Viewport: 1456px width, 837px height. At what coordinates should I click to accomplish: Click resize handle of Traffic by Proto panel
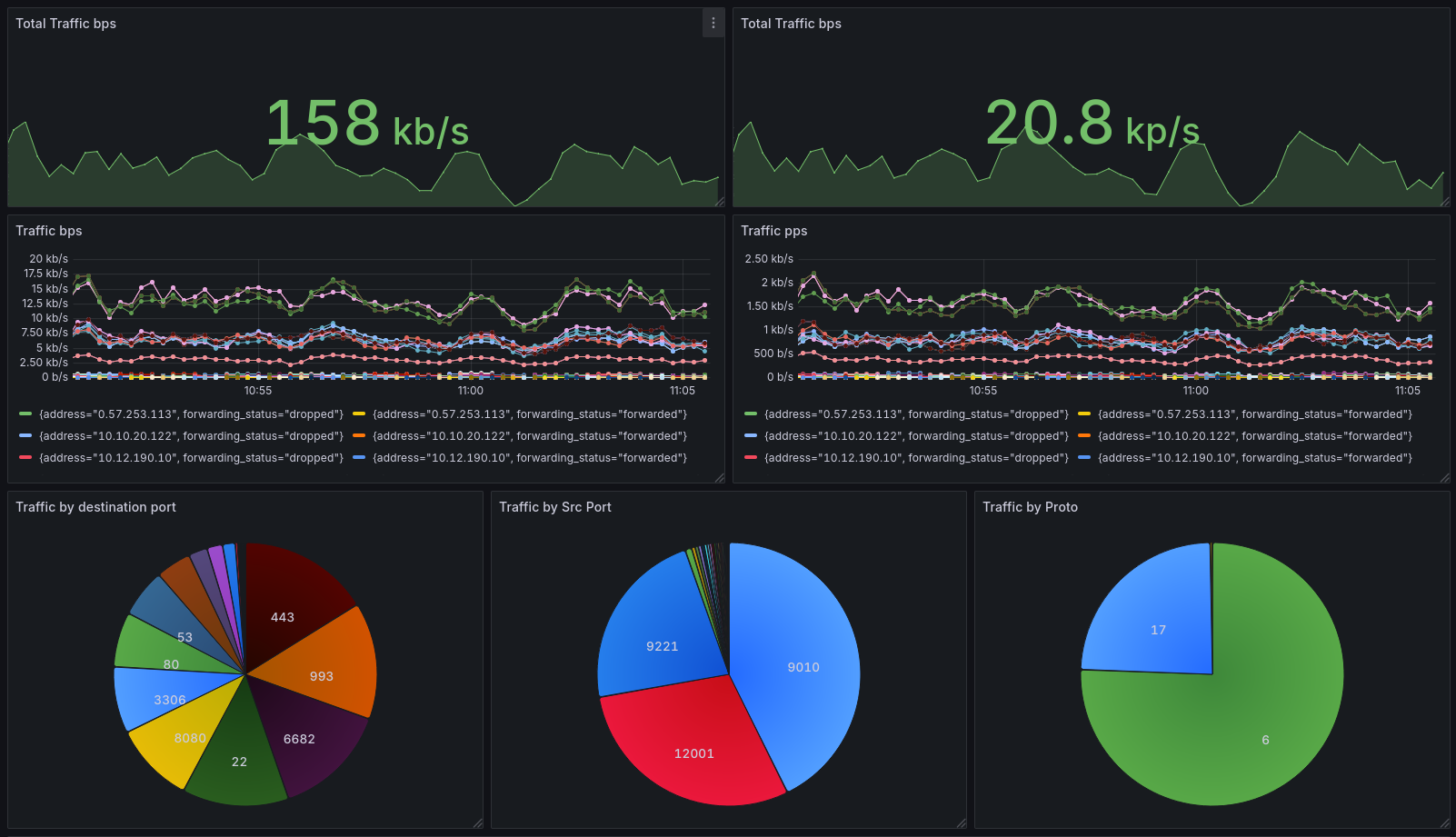click(x=1445, y=823)
